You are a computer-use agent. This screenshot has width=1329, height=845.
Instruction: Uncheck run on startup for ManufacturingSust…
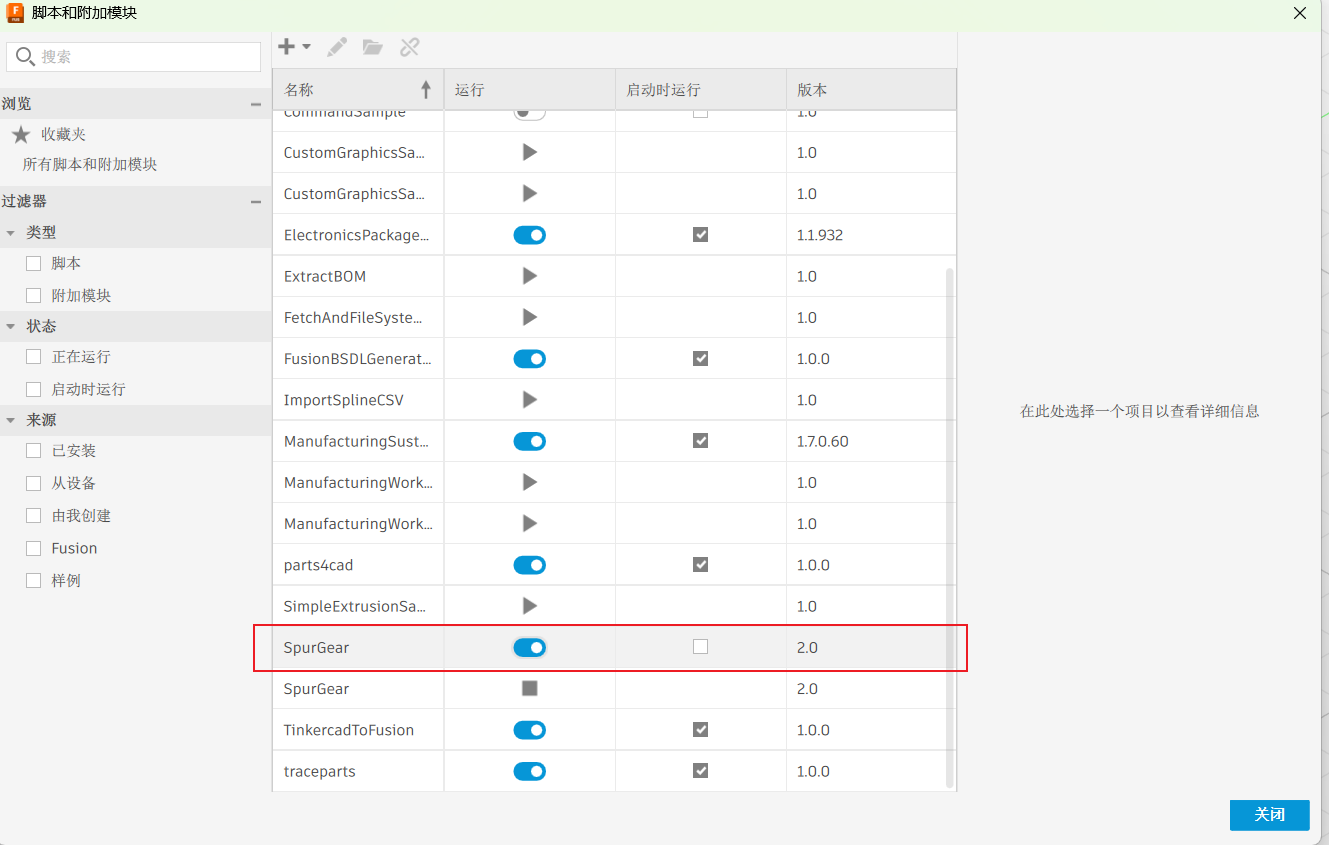click(700, 441)
